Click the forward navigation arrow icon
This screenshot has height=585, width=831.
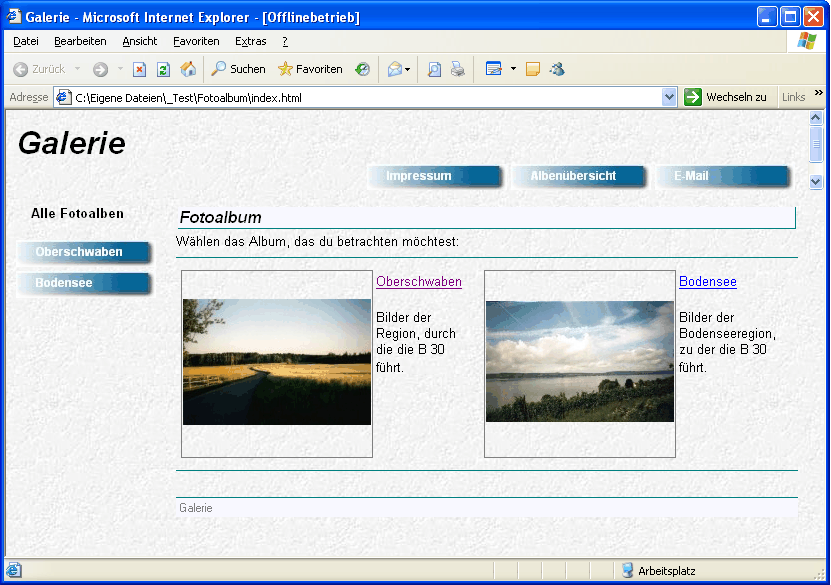[x=100, y=69]
